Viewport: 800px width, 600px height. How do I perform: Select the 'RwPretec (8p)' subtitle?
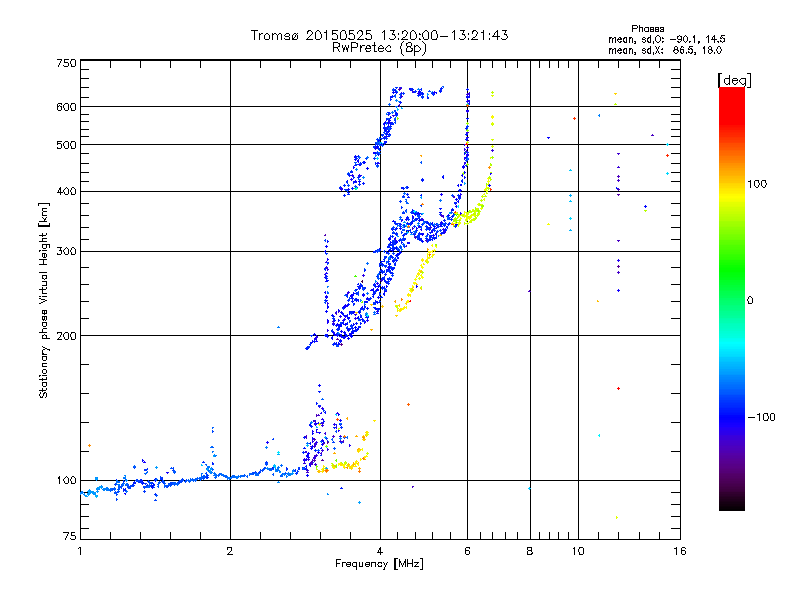(x=379, y=48)
